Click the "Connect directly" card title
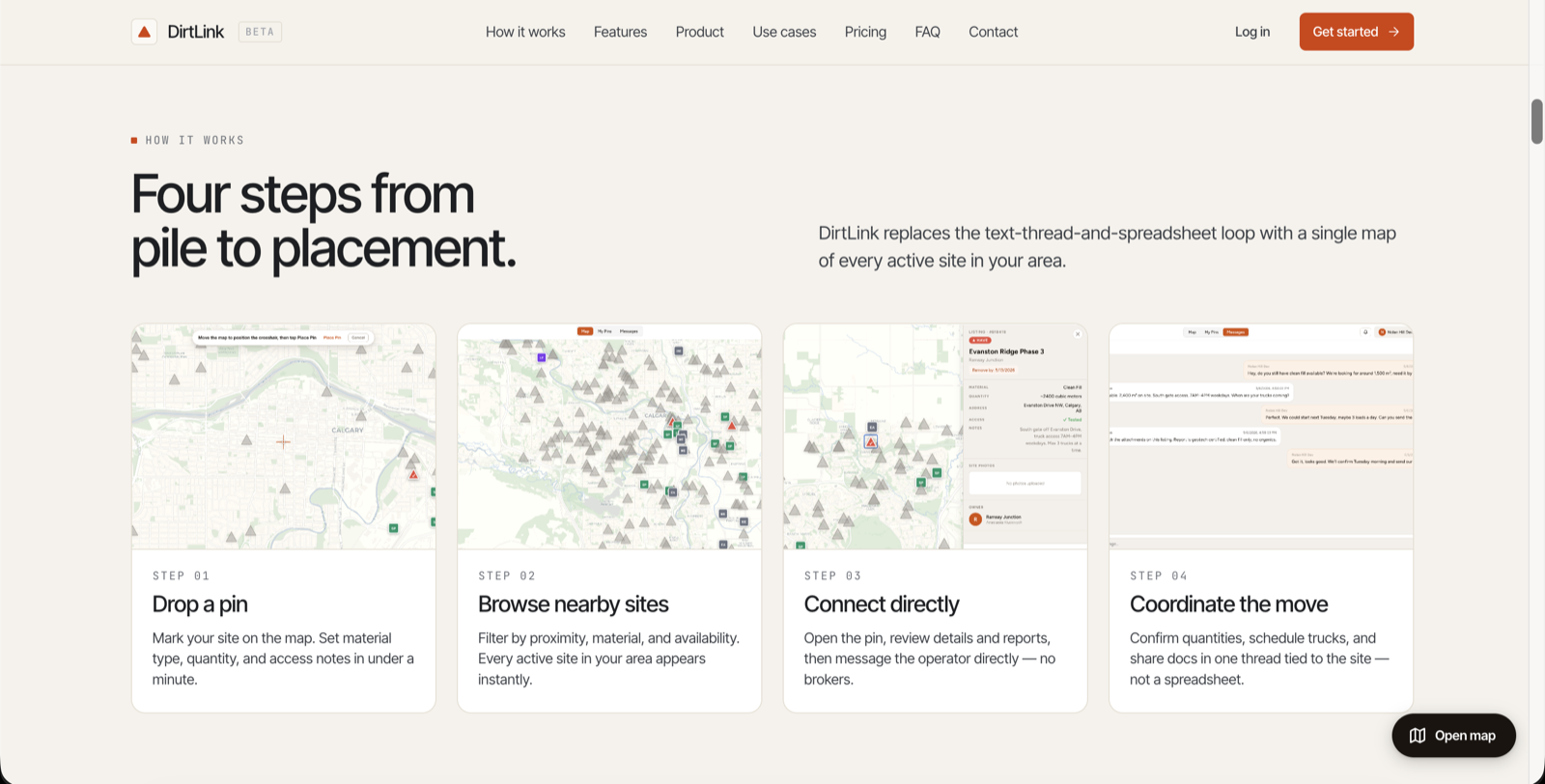 coord(882,604)
